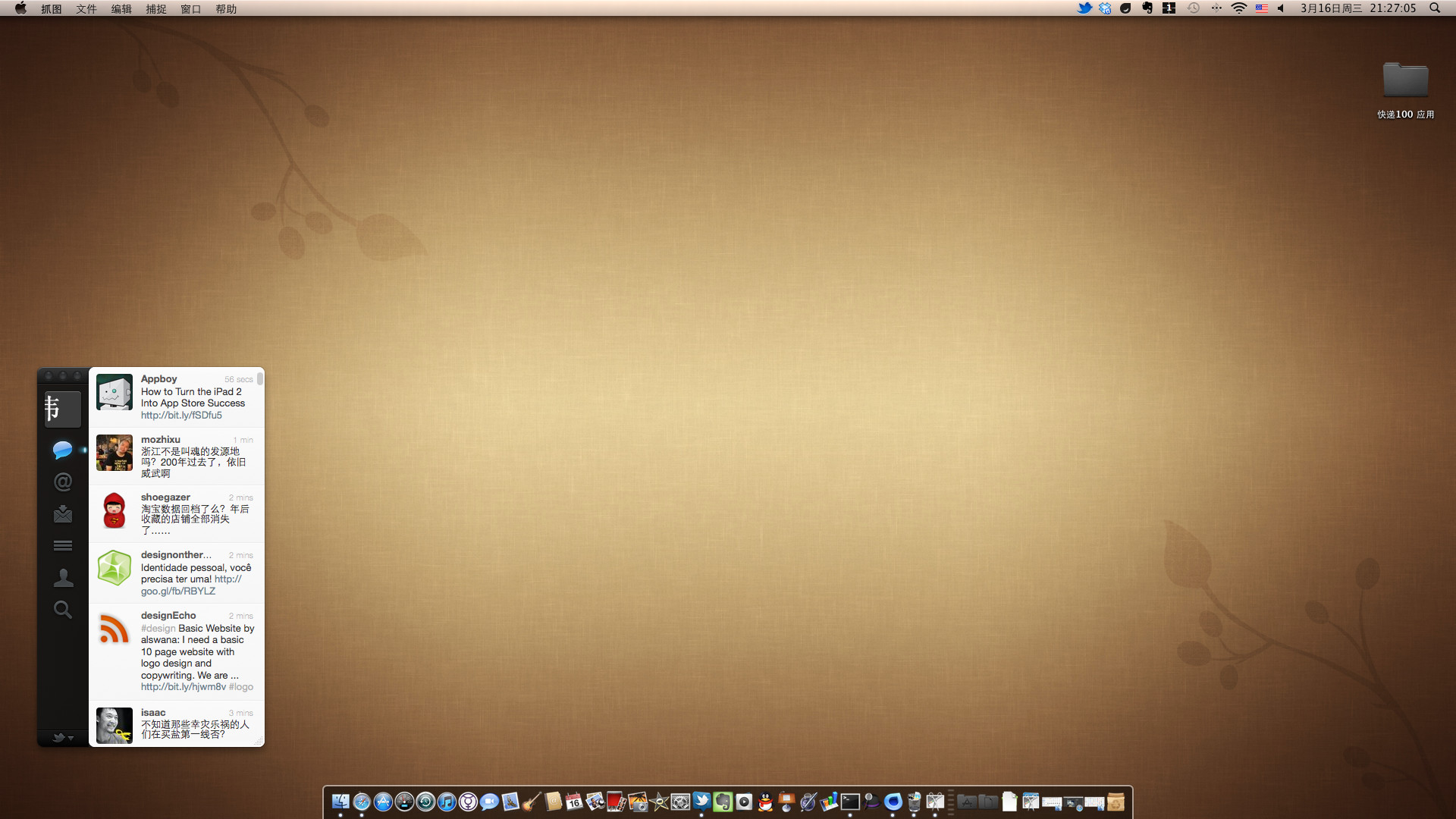Viewport: 1456px width, 819px height.
Task: Open bit.ly/hjwm8v link in designEcho tweet
Action: (x=184, y=687)
